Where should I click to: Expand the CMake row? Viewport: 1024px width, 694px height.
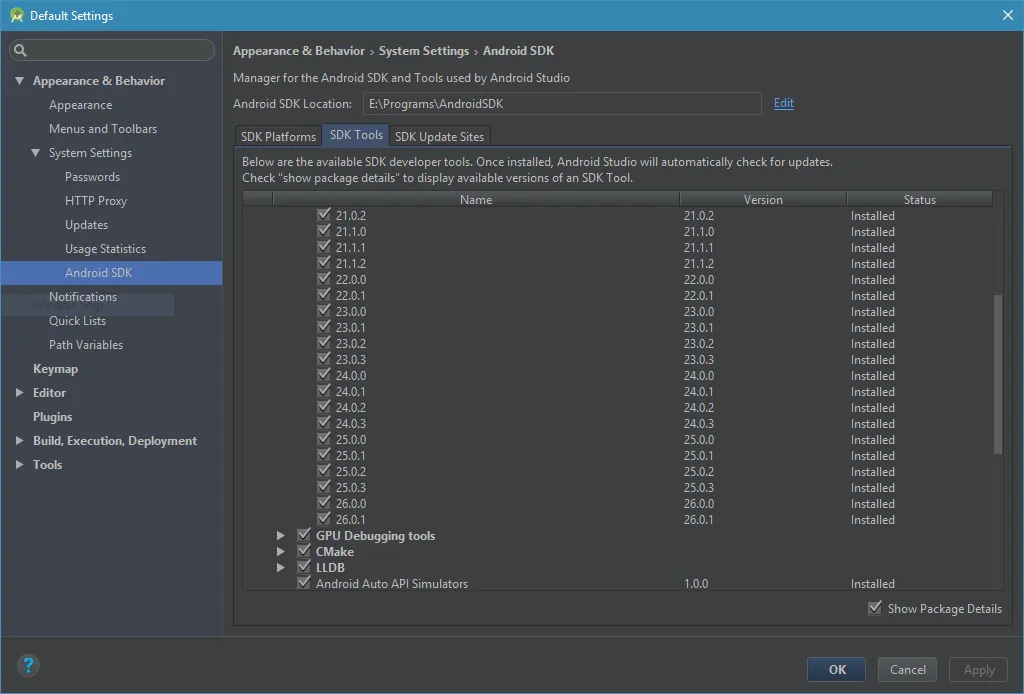tap(280, 552)
